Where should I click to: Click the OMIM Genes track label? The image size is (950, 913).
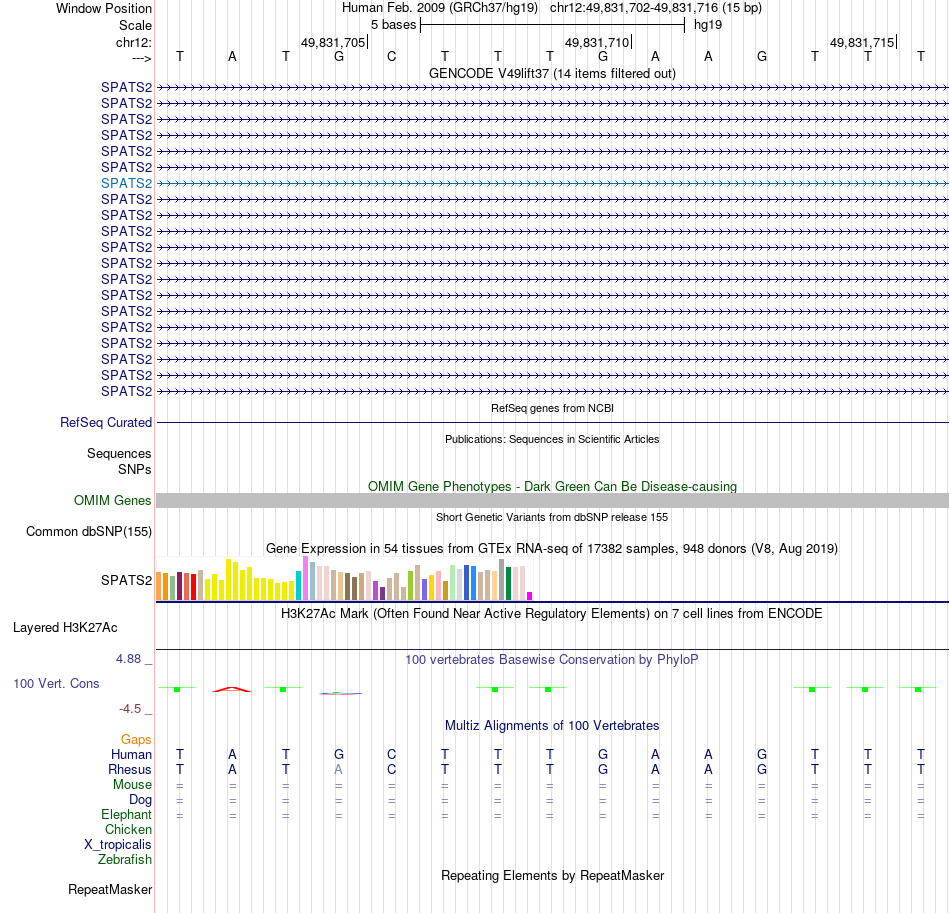(x=112, y=500)
